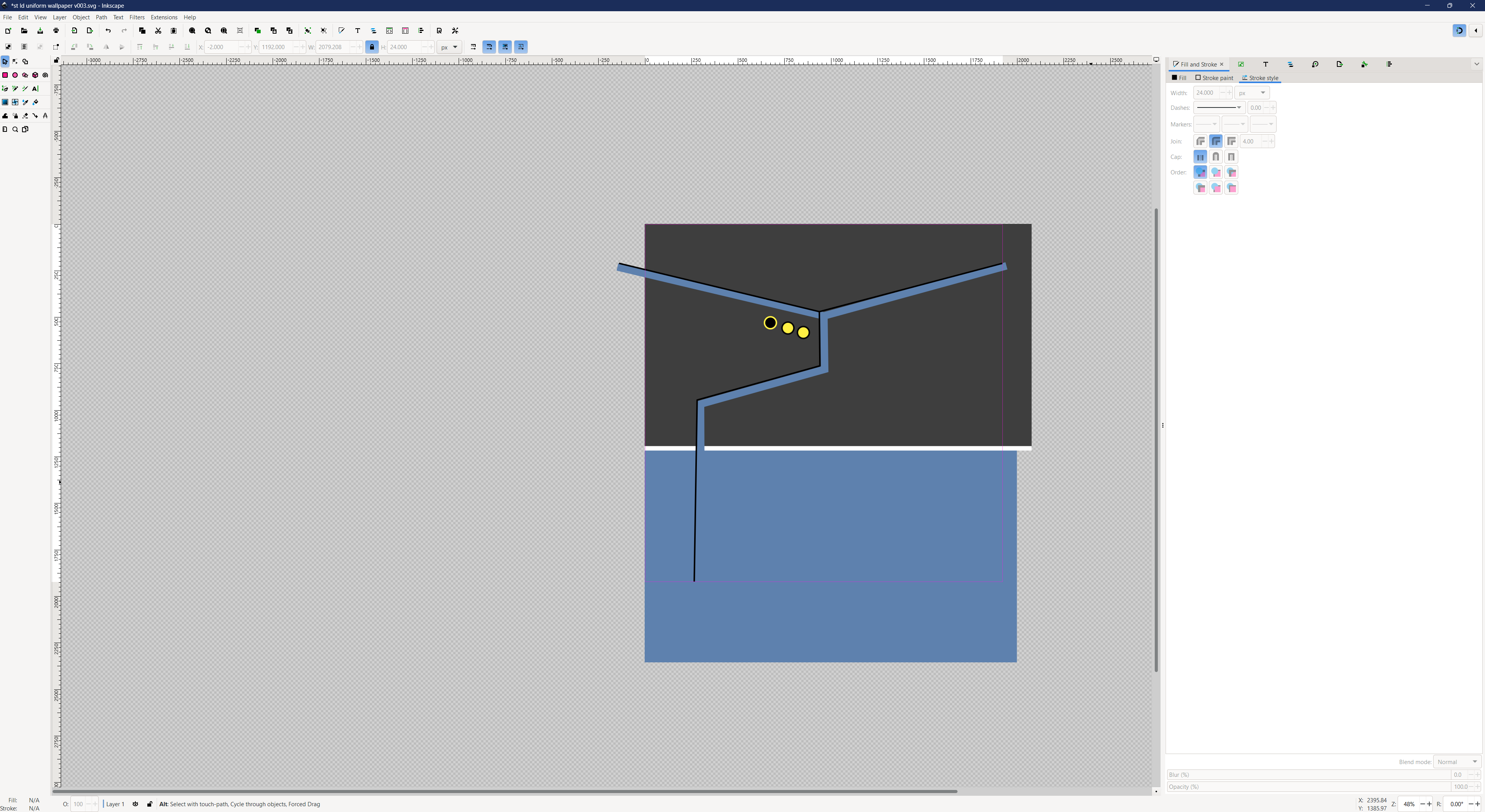Click the Print document icon
Viewport: 1485px width, 812px height.
pyautogui.click(x=56, y=31)
